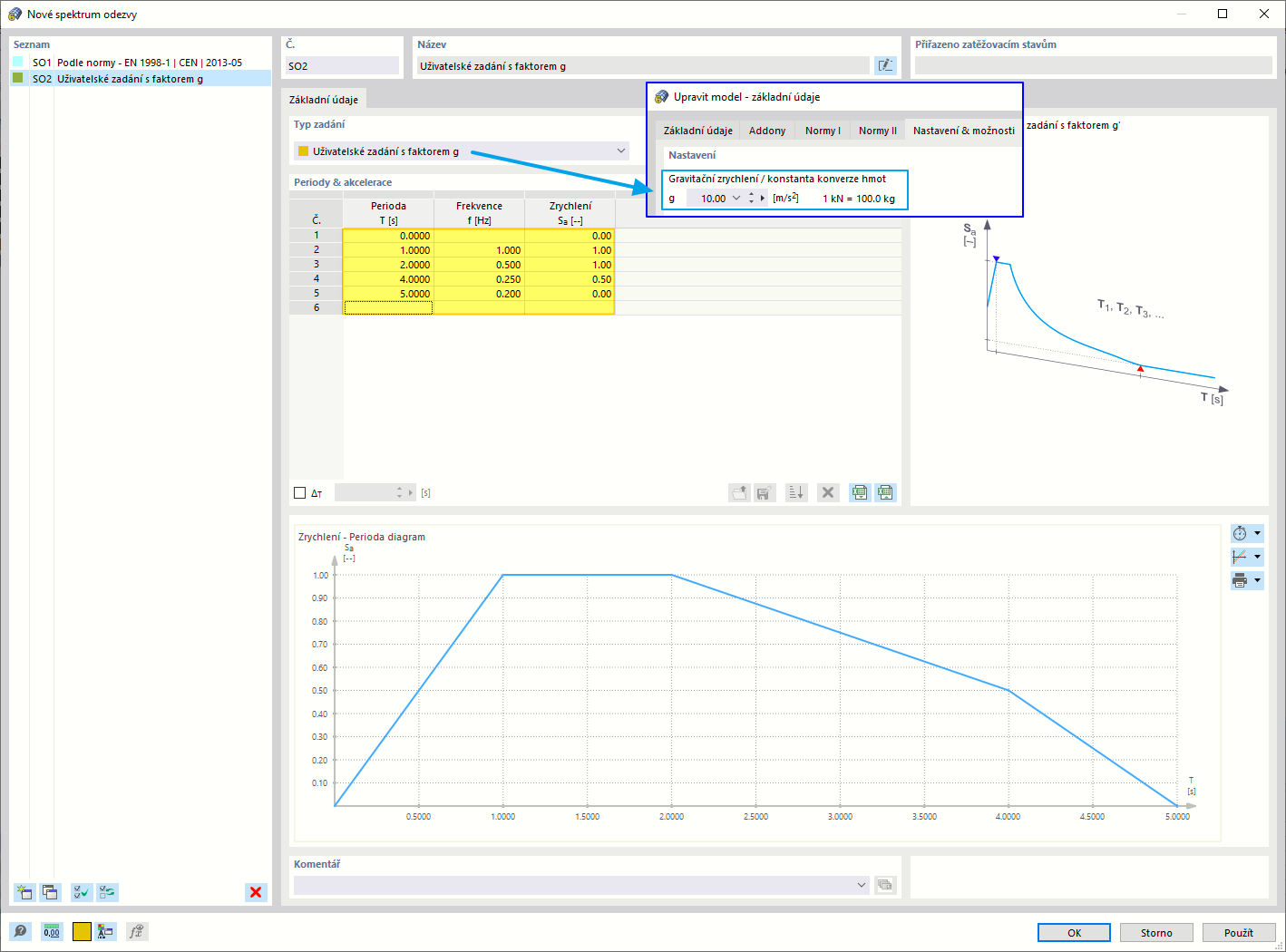Select SO1 Podle normy list item
Image resolution: width=1286 pixels, height=952 pixels.
[x=141, y=63]
